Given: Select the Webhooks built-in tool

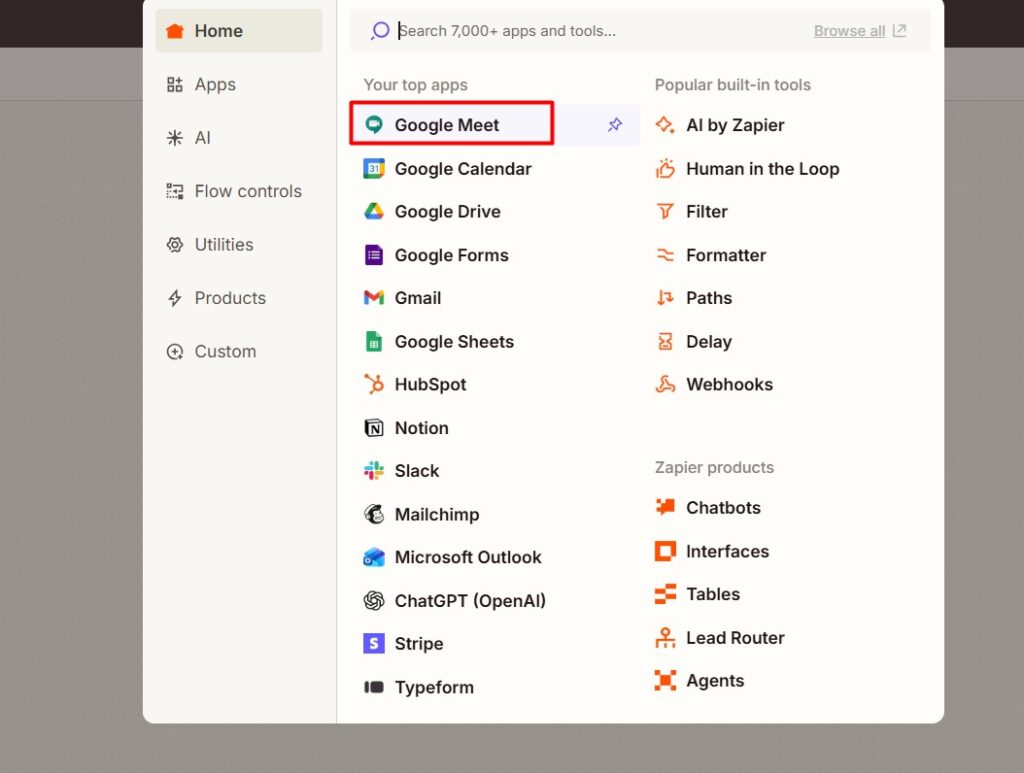Looking at the screenshot, I should click(x=730, y=384).
